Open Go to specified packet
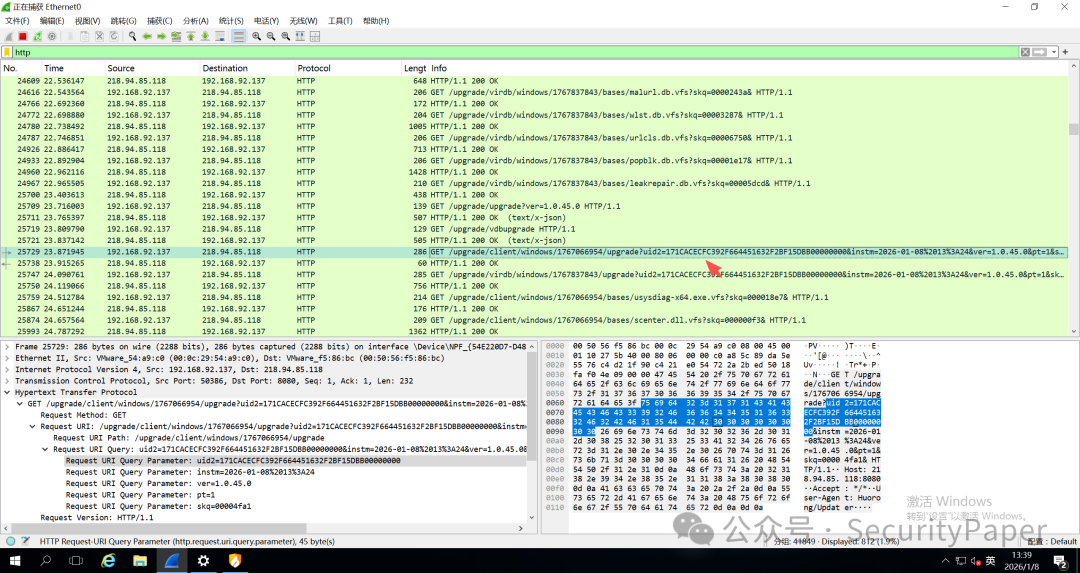Image resolution: width=1080 pixels, height=573 pixels. tap(176, 36)
